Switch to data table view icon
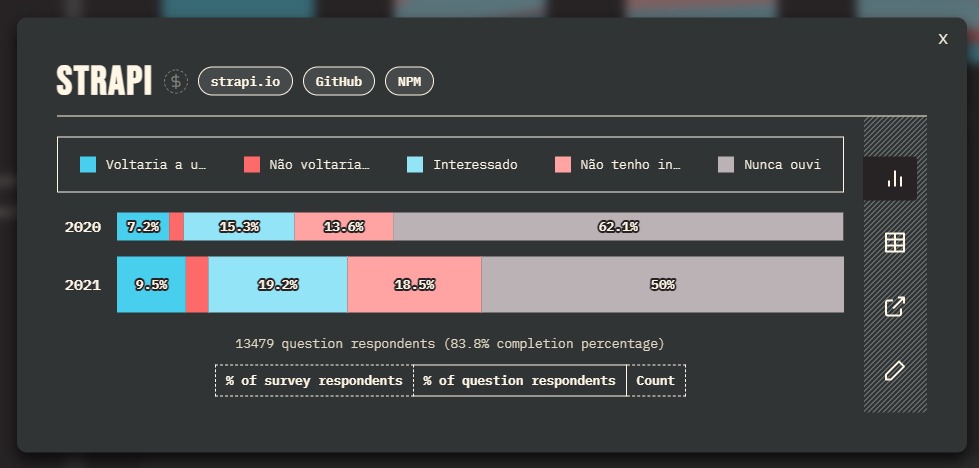 [x=895, y=242]
